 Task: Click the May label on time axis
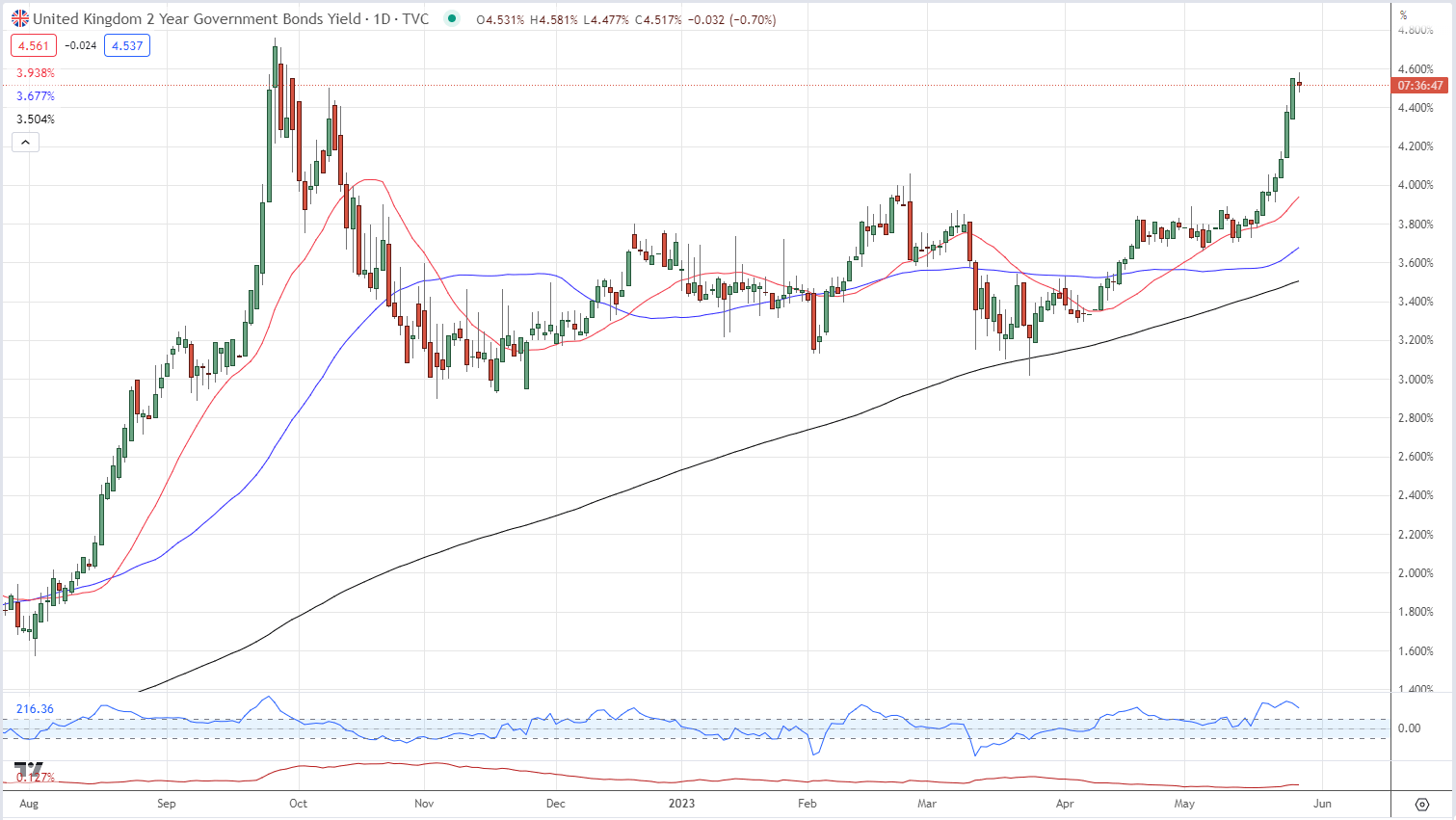[1184, 804]
